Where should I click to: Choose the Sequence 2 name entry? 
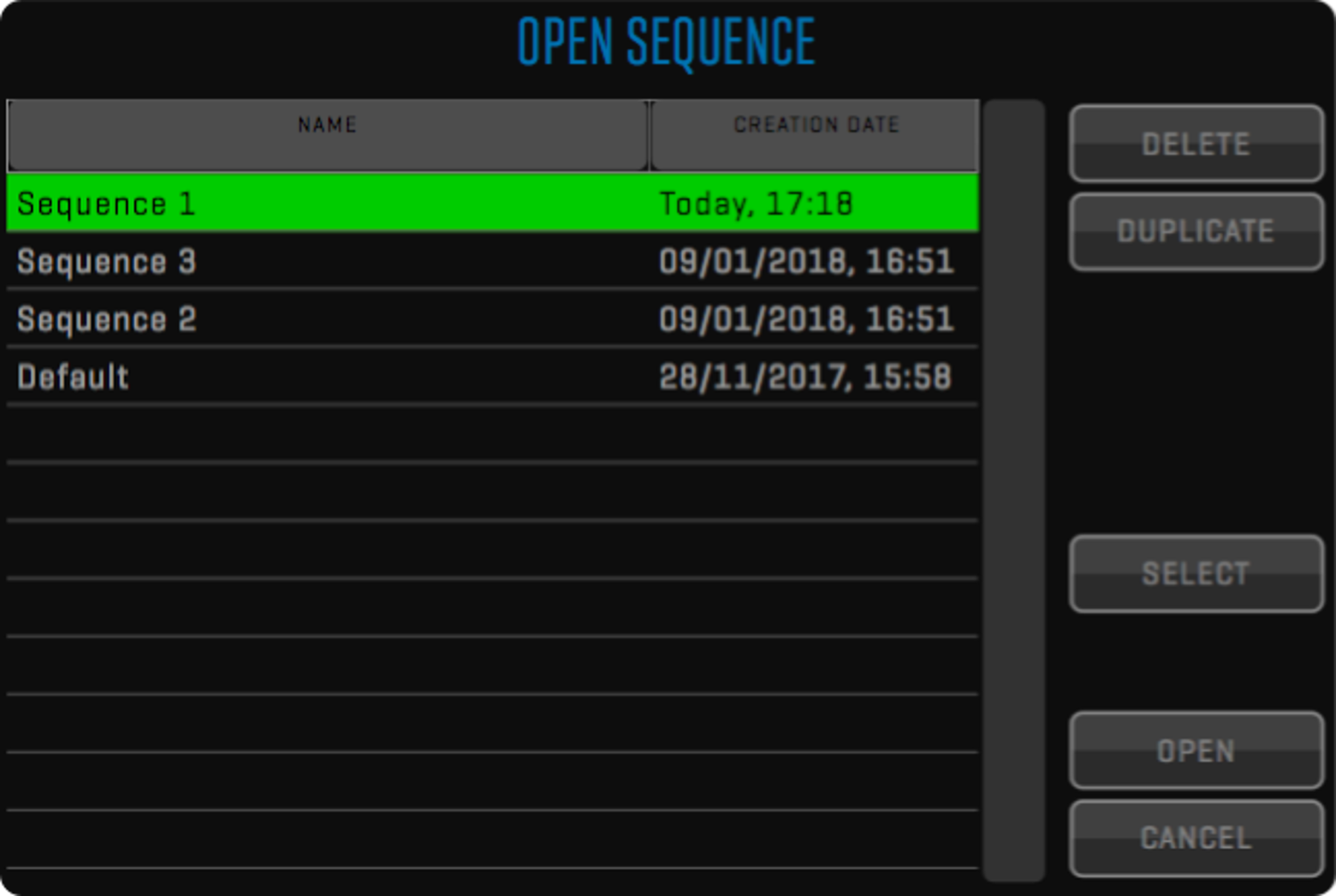click(106, 320)
